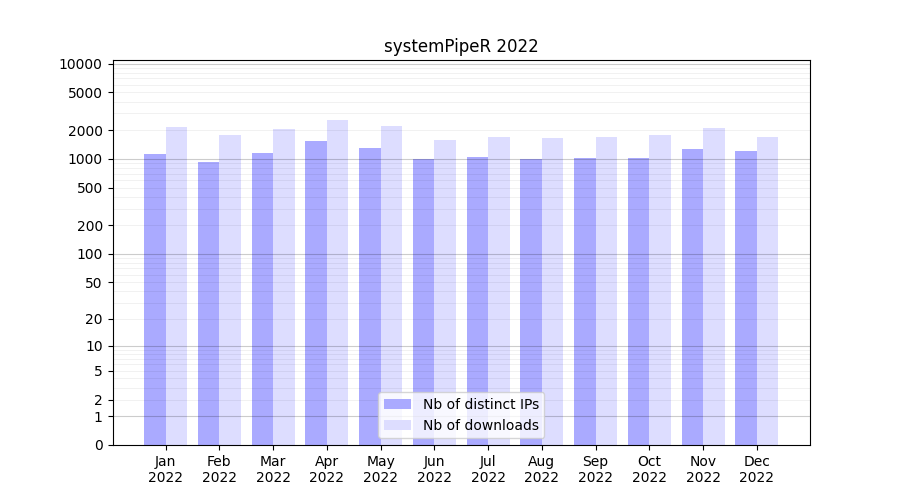Click the July 2022 downloads bar
This screenshot has width=900, height=500.
499,291
